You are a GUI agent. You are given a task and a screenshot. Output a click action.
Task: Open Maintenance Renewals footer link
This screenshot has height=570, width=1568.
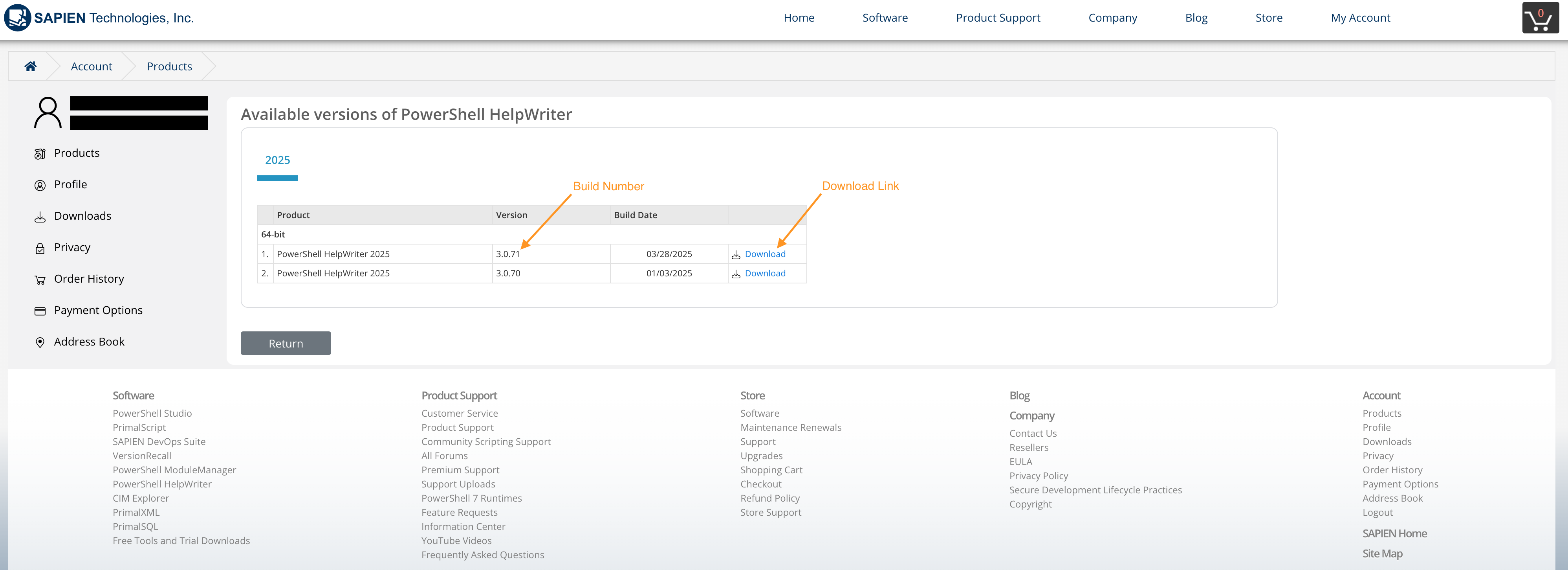click(x=791, y=428)
